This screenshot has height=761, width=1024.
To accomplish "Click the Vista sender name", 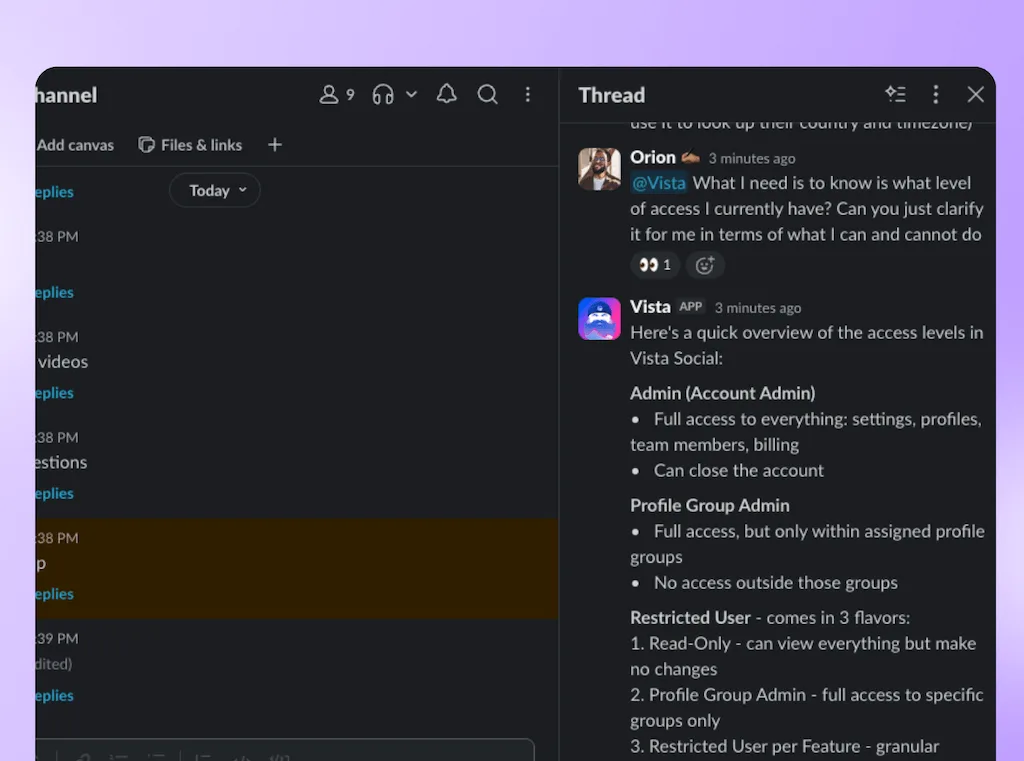I will pos(650,306).
